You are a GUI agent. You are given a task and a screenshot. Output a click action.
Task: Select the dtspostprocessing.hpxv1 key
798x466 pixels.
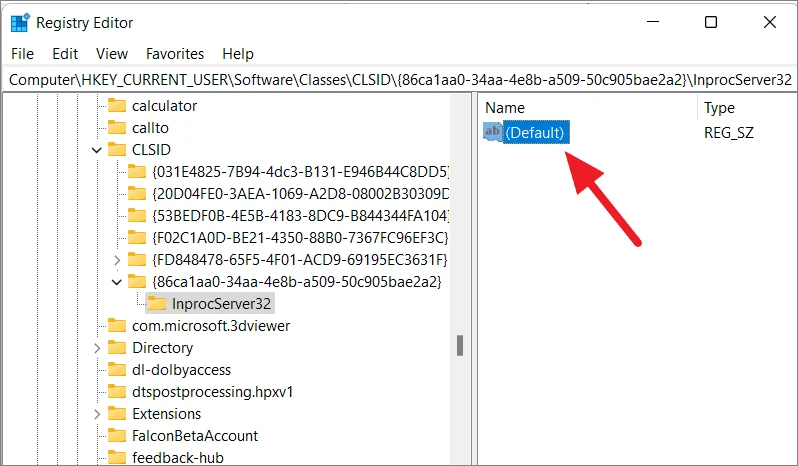pos(213,392)
